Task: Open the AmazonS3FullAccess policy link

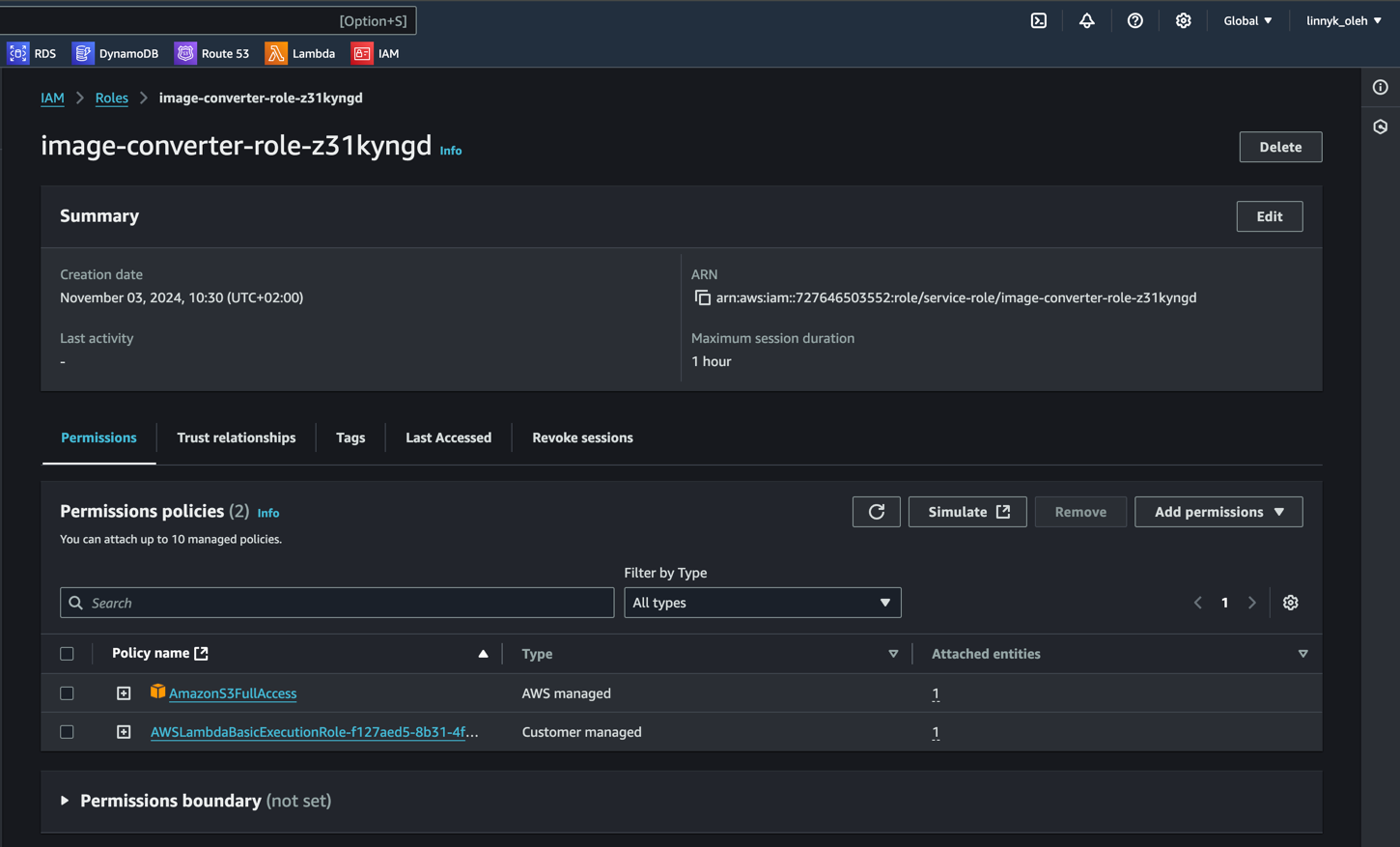Action: 233,693
